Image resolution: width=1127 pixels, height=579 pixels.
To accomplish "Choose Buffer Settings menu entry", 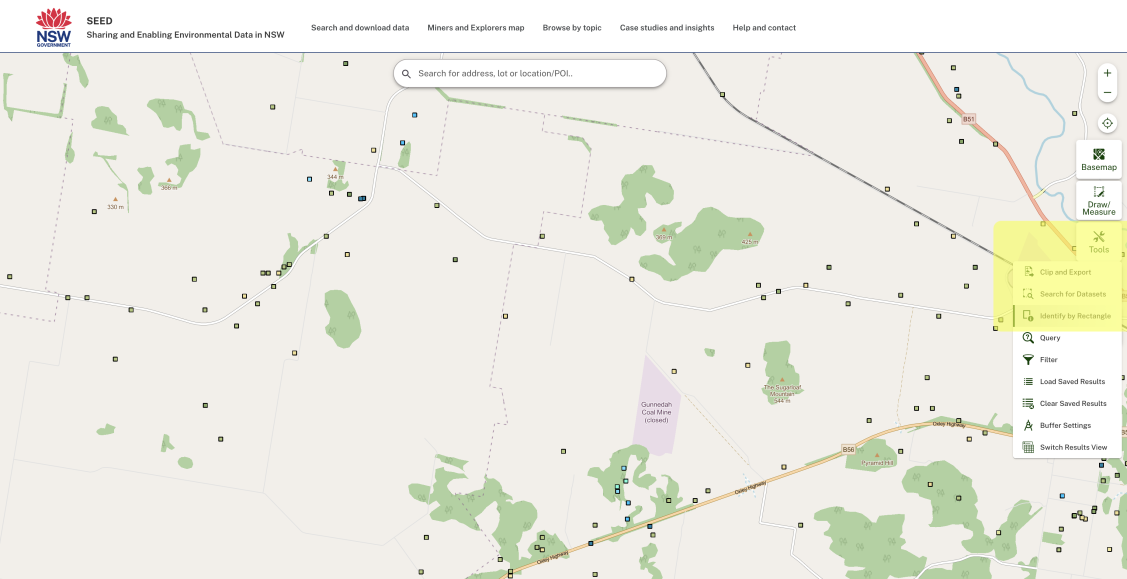I will tap(1067, 425).
